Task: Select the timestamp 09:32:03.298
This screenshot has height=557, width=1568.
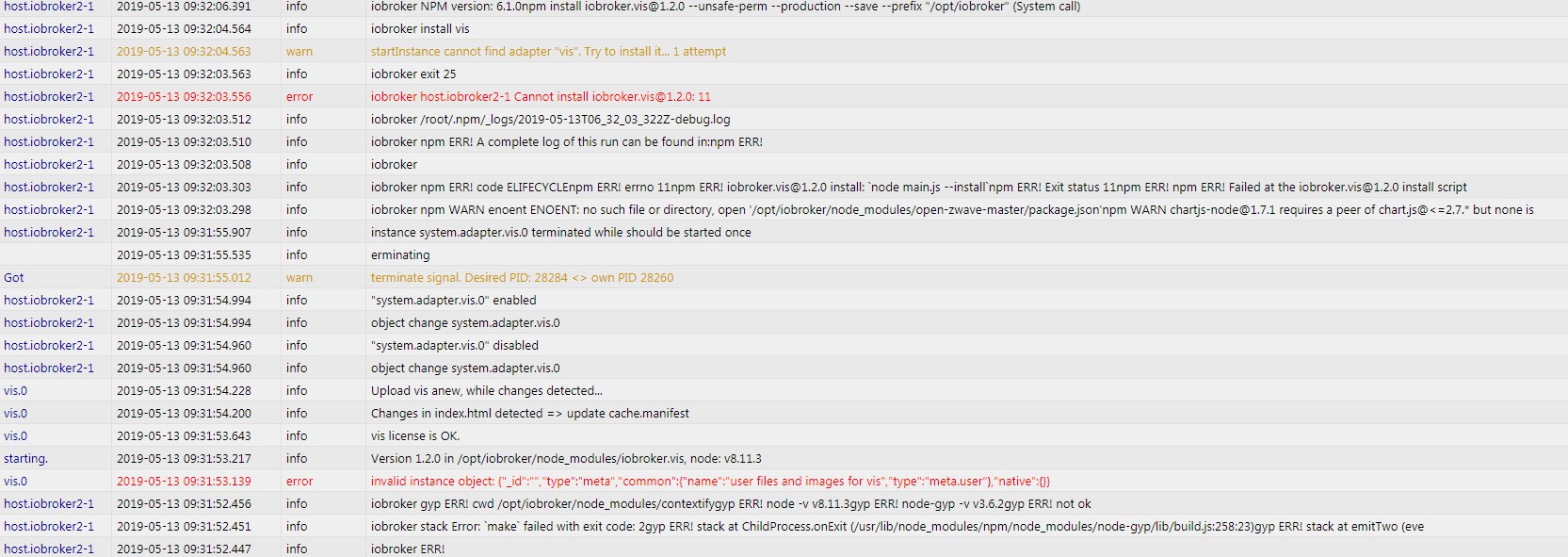Action: pyautogui.click(x=184, y=209)
